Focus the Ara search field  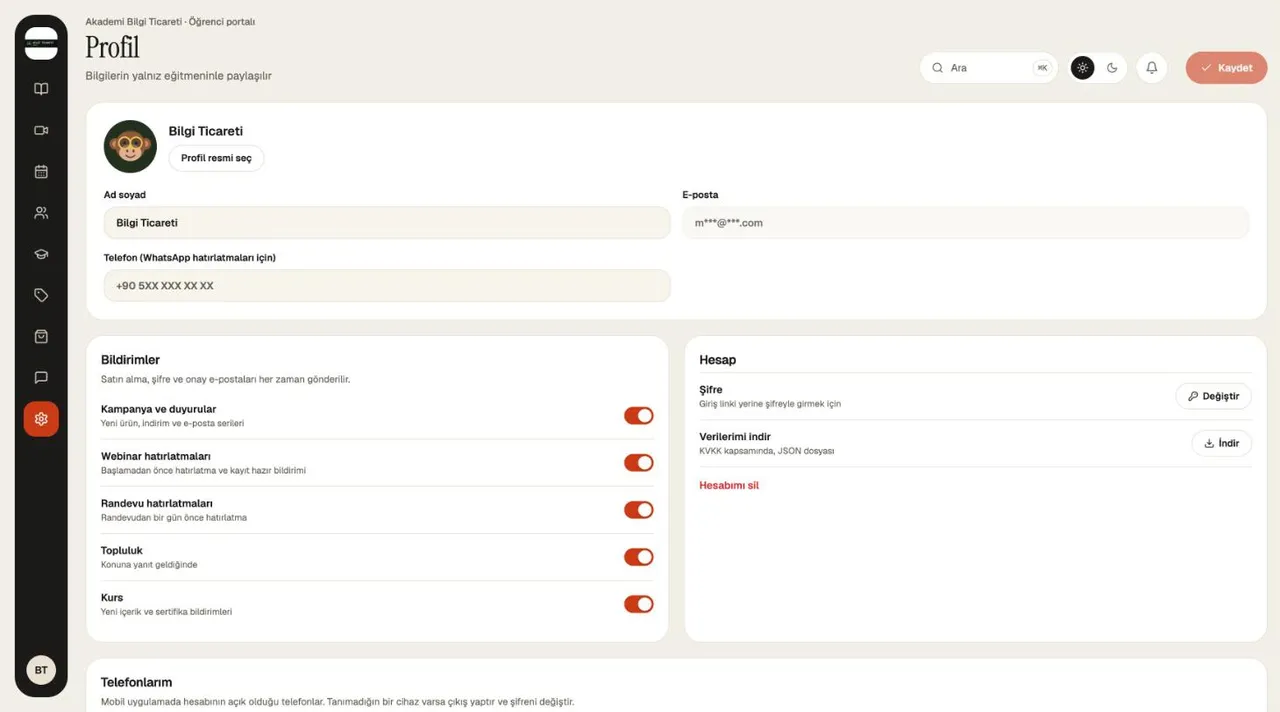988,68
